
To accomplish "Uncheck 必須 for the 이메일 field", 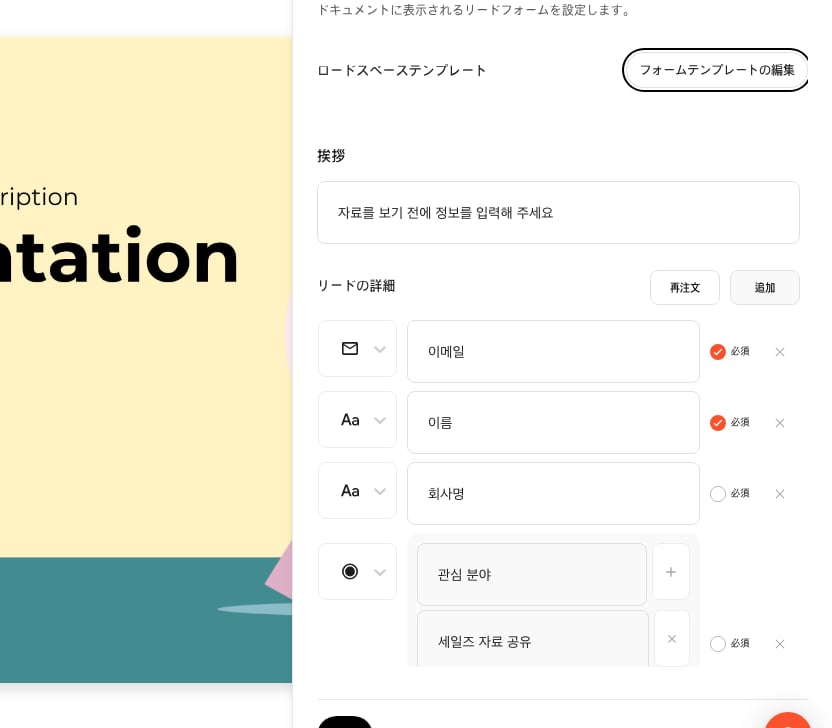I will click(x=717, y=352).
